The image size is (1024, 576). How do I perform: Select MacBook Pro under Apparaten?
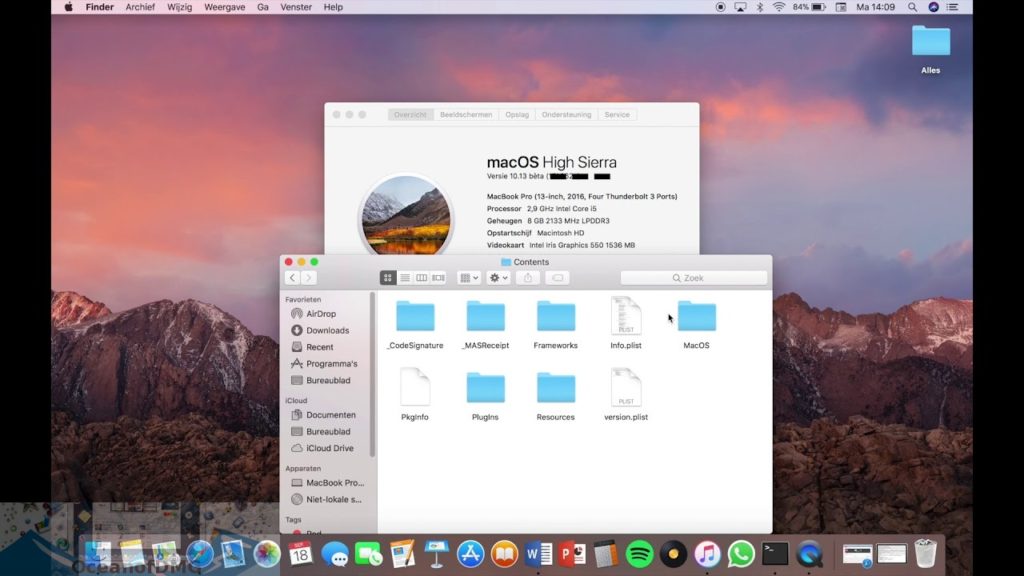click(x=328, y=483)
